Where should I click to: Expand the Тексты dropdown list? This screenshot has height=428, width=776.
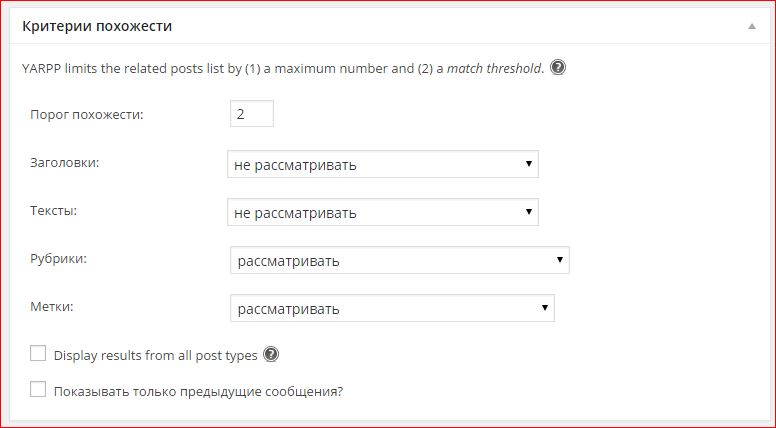pyautogui.click(x=383, y=212)
